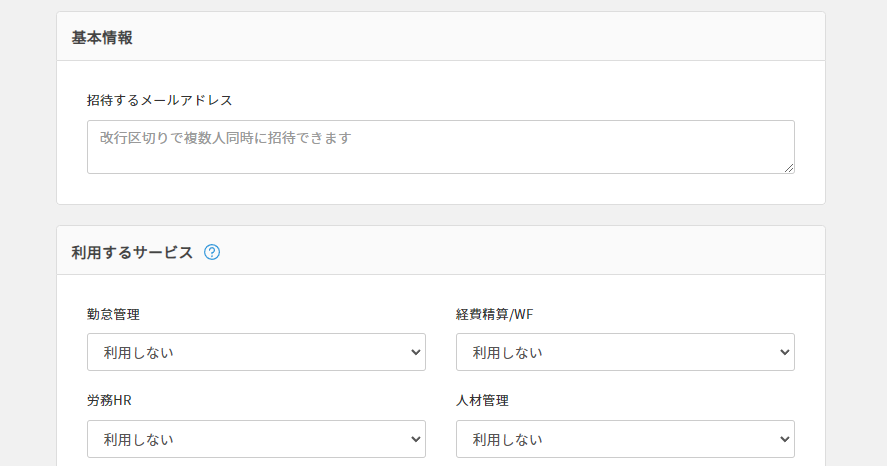The width and height of the screenshot is (887, 466).
Task: Open the 勤怠管理 dropdown
Action: [256, 352]
